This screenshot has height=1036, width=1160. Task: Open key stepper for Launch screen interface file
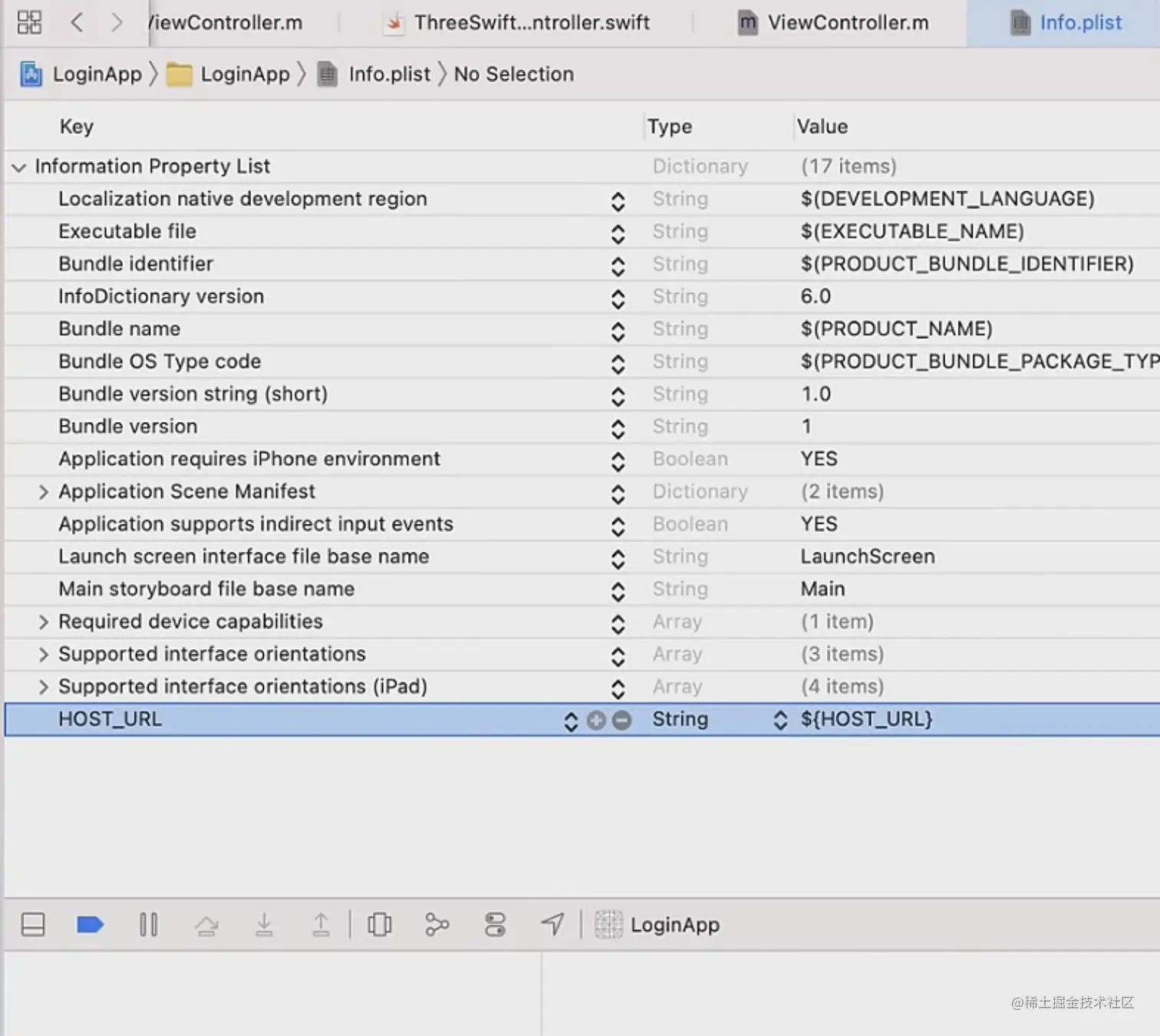[618, 559]
